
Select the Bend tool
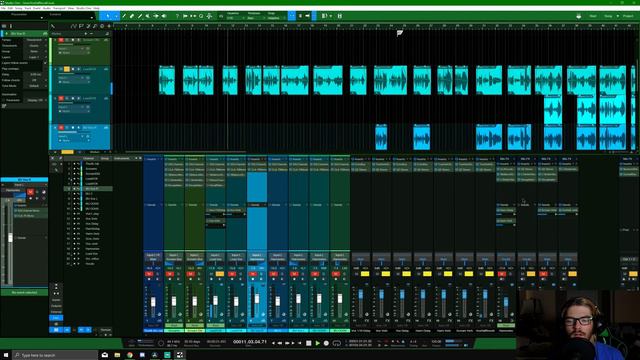pos(156,16)
